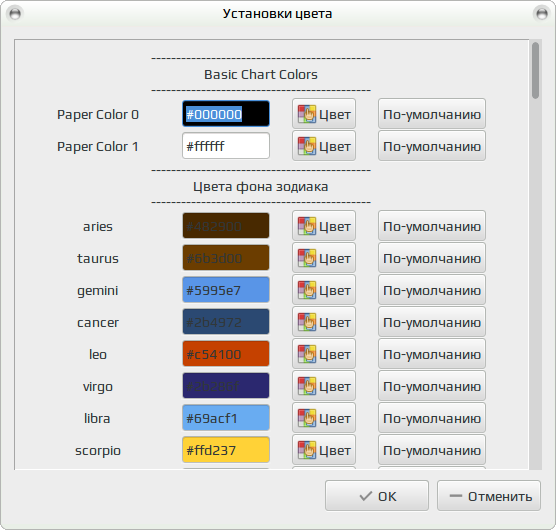
Task: Click the #5995e7 gemini color field
Action: (226, 290)
